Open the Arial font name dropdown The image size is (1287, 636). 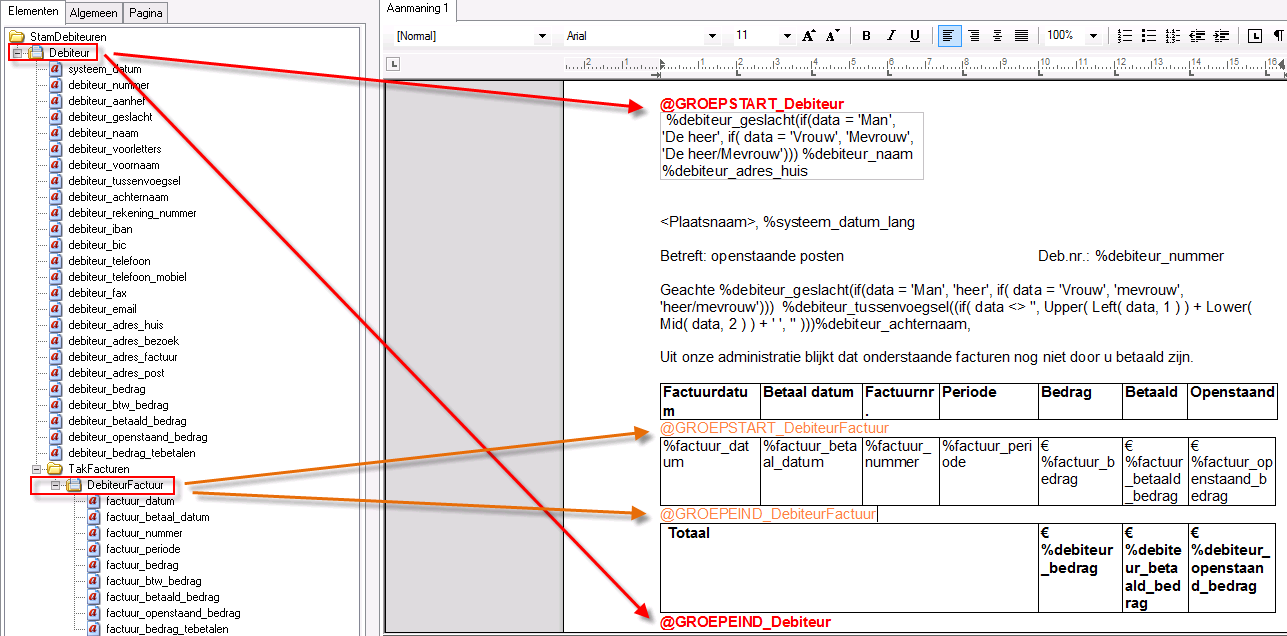click(x=712, y=36)
